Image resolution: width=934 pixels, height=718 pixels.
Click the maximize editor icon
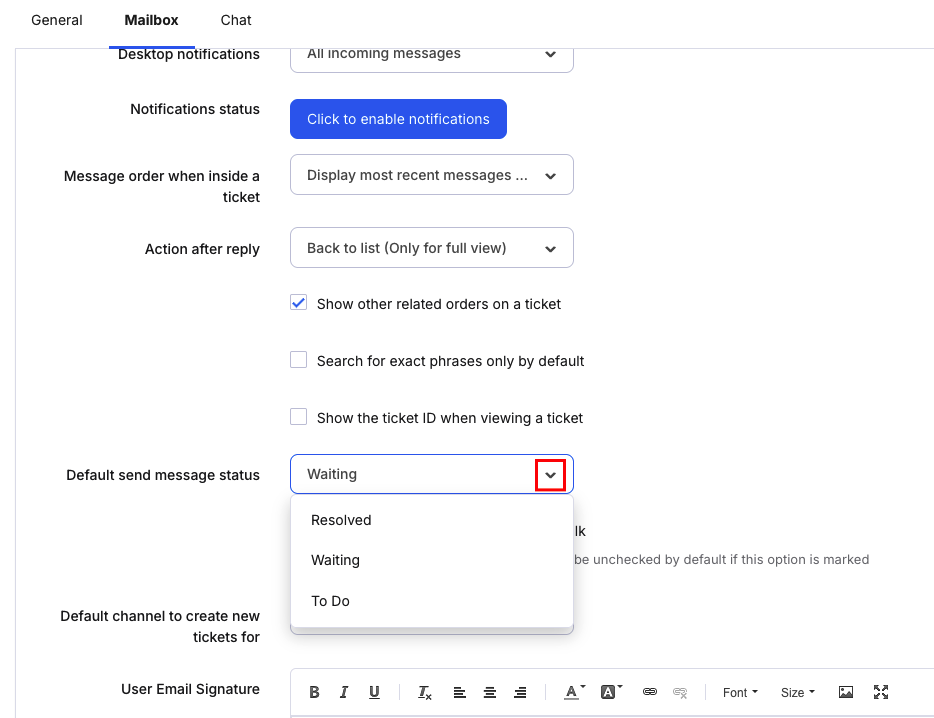[x=881, y=692]
